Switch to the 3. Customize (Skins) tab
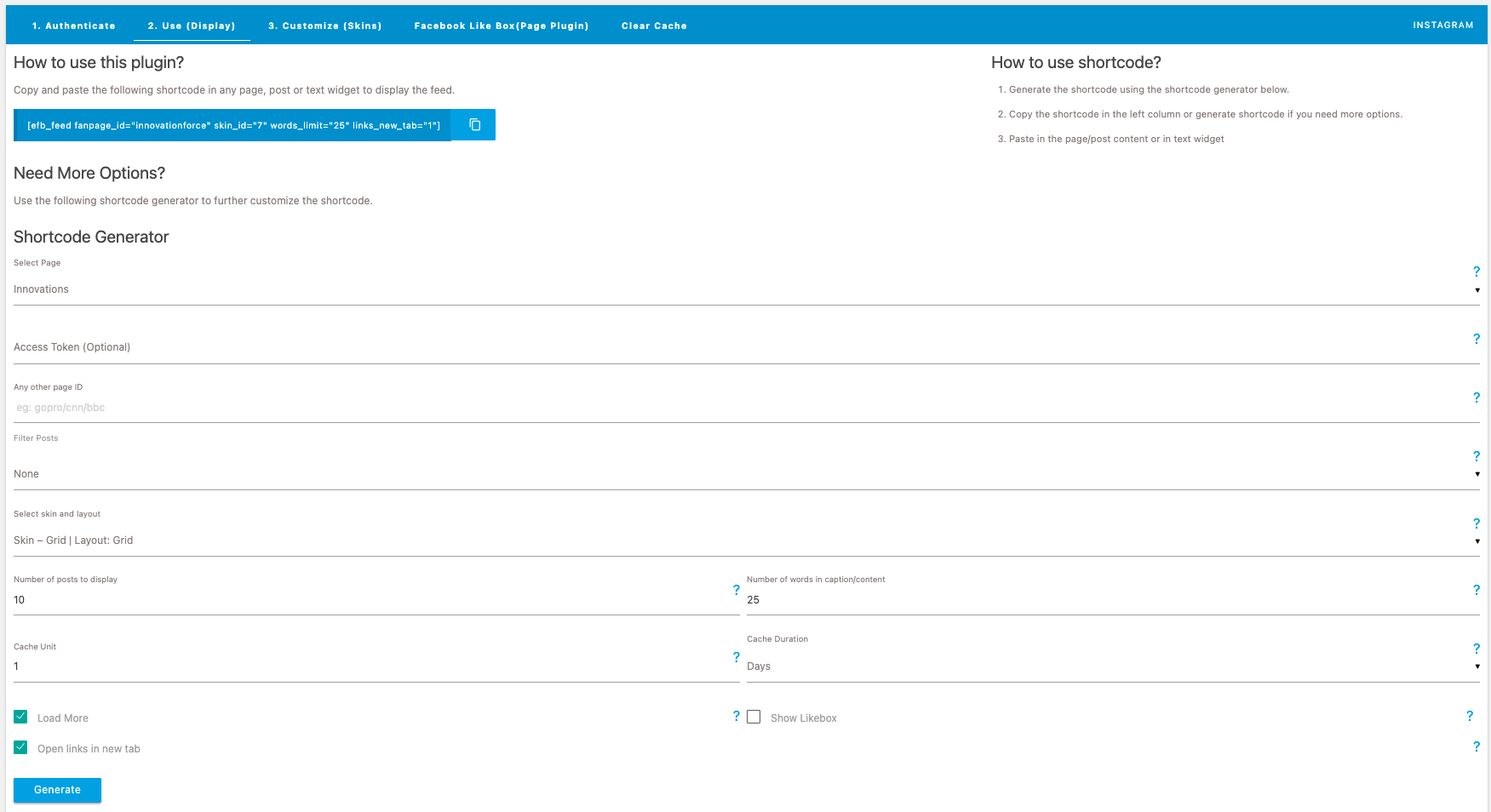 click(324, 26)
